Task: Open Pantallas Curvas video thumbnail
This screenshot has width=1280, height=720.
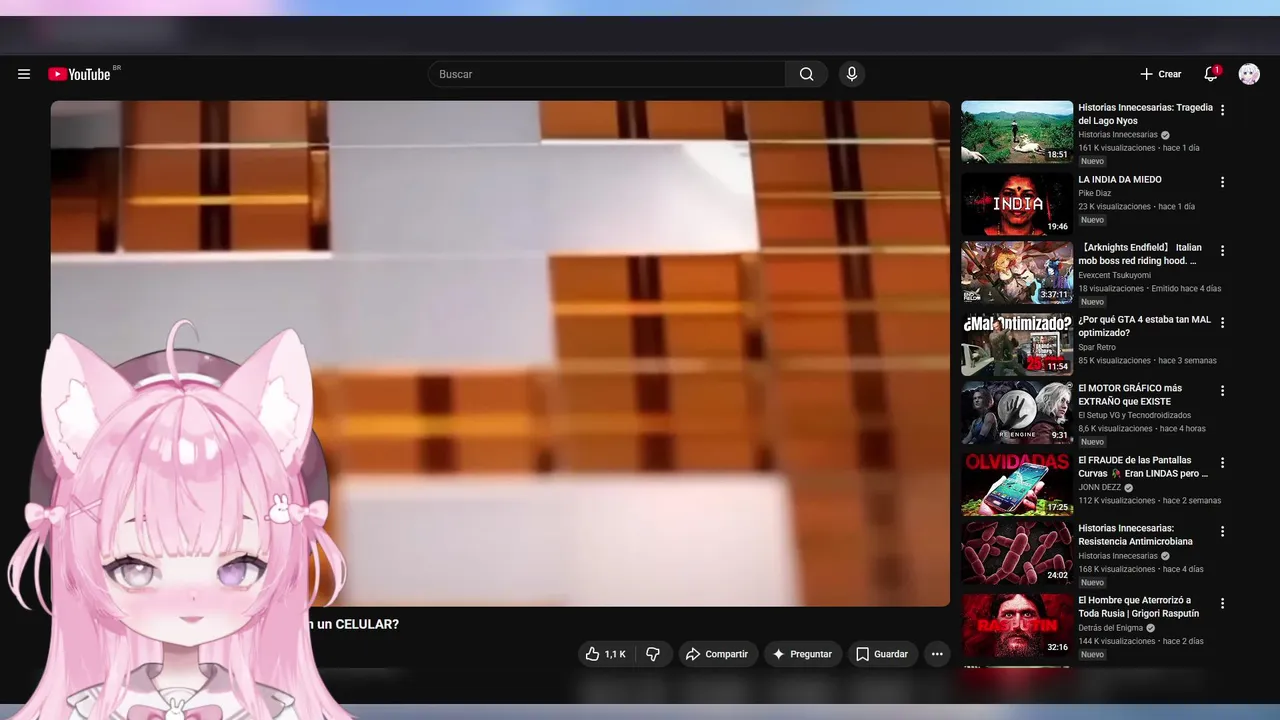Action: [1017, 484]
